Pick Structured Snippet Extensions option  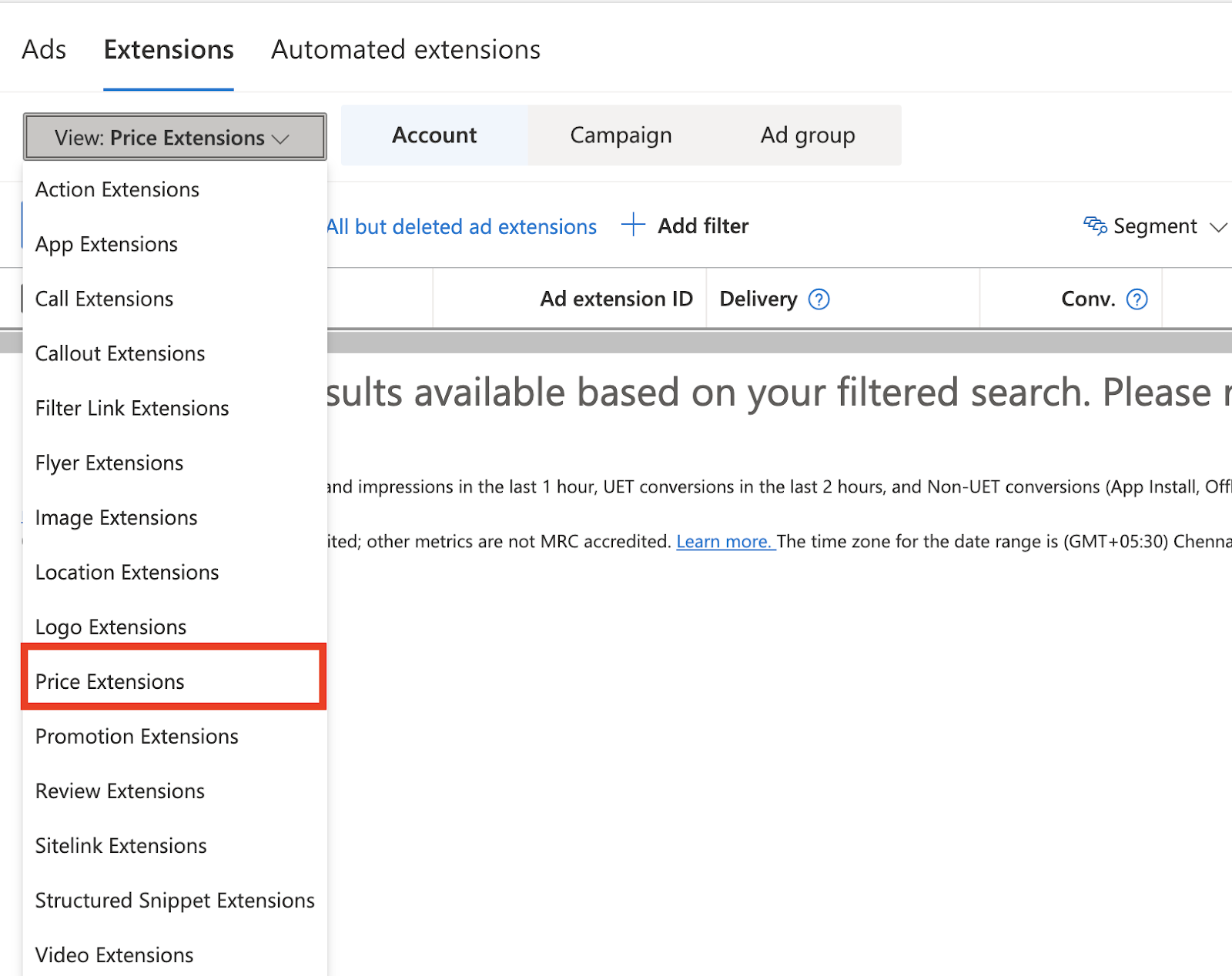pyautogui.click(x=175, y=901)
